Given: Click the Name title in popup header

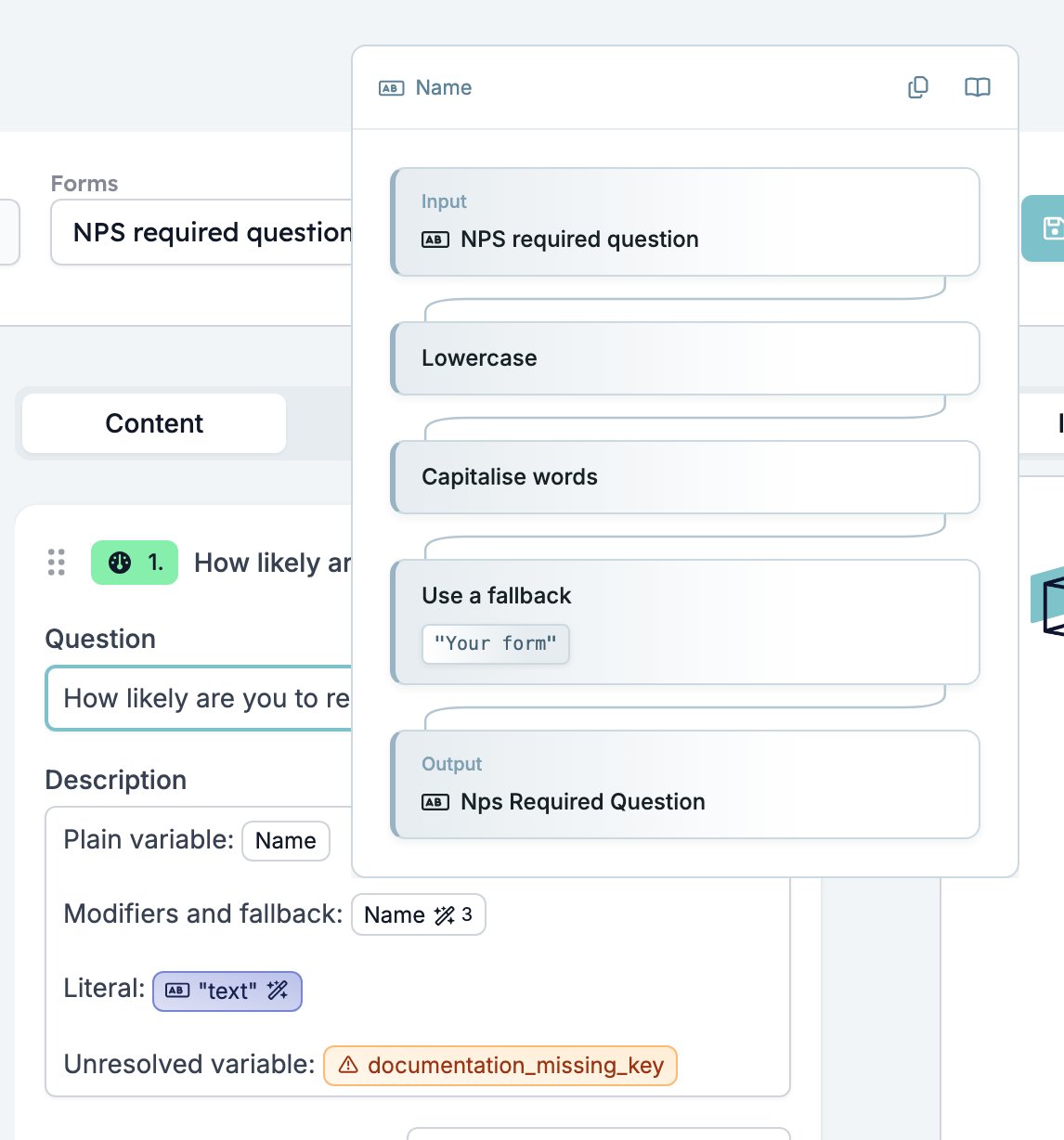Looking at the screenshot, I should (x=444, y=88).
